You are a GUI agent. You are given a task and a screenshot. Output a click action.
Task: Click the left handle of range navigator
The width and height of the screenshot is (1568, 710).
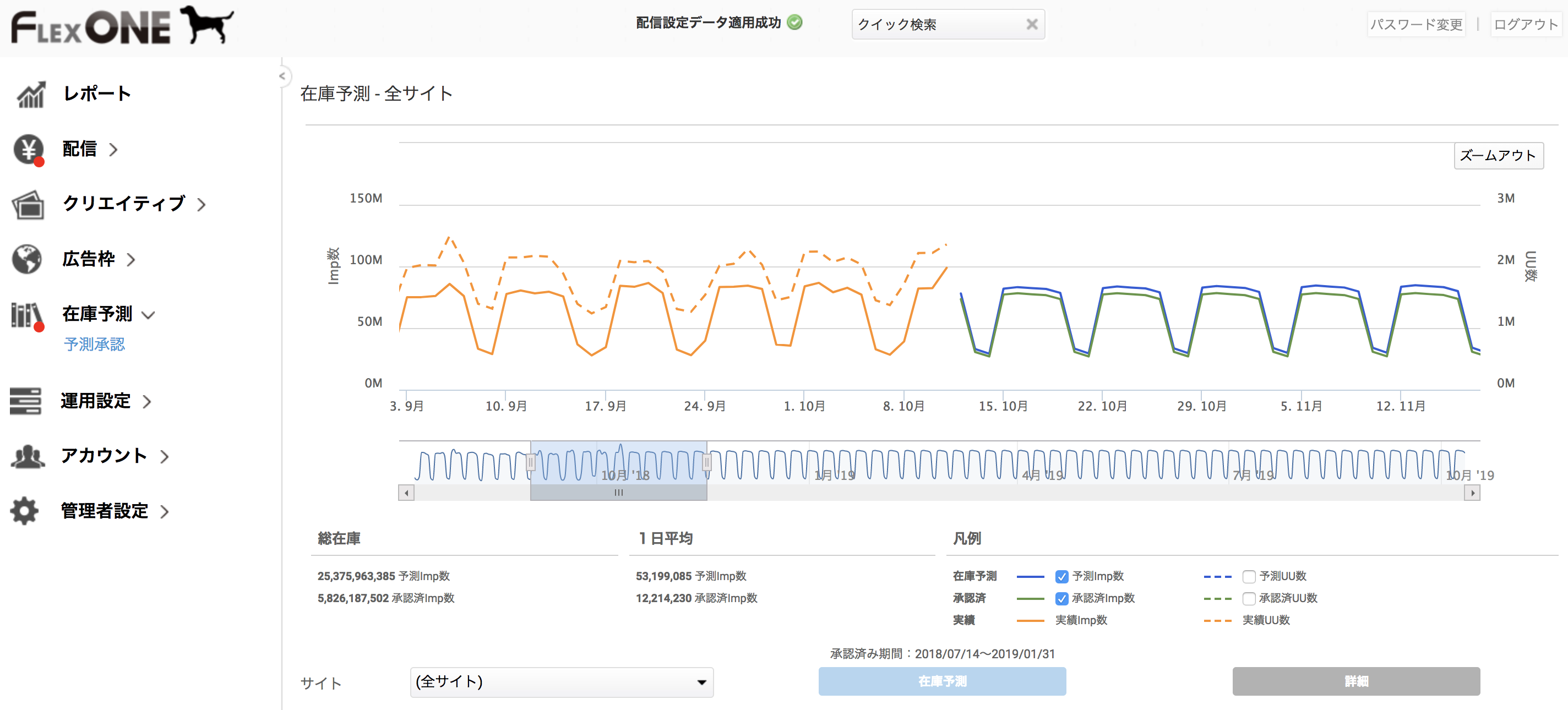pos(531,463)
